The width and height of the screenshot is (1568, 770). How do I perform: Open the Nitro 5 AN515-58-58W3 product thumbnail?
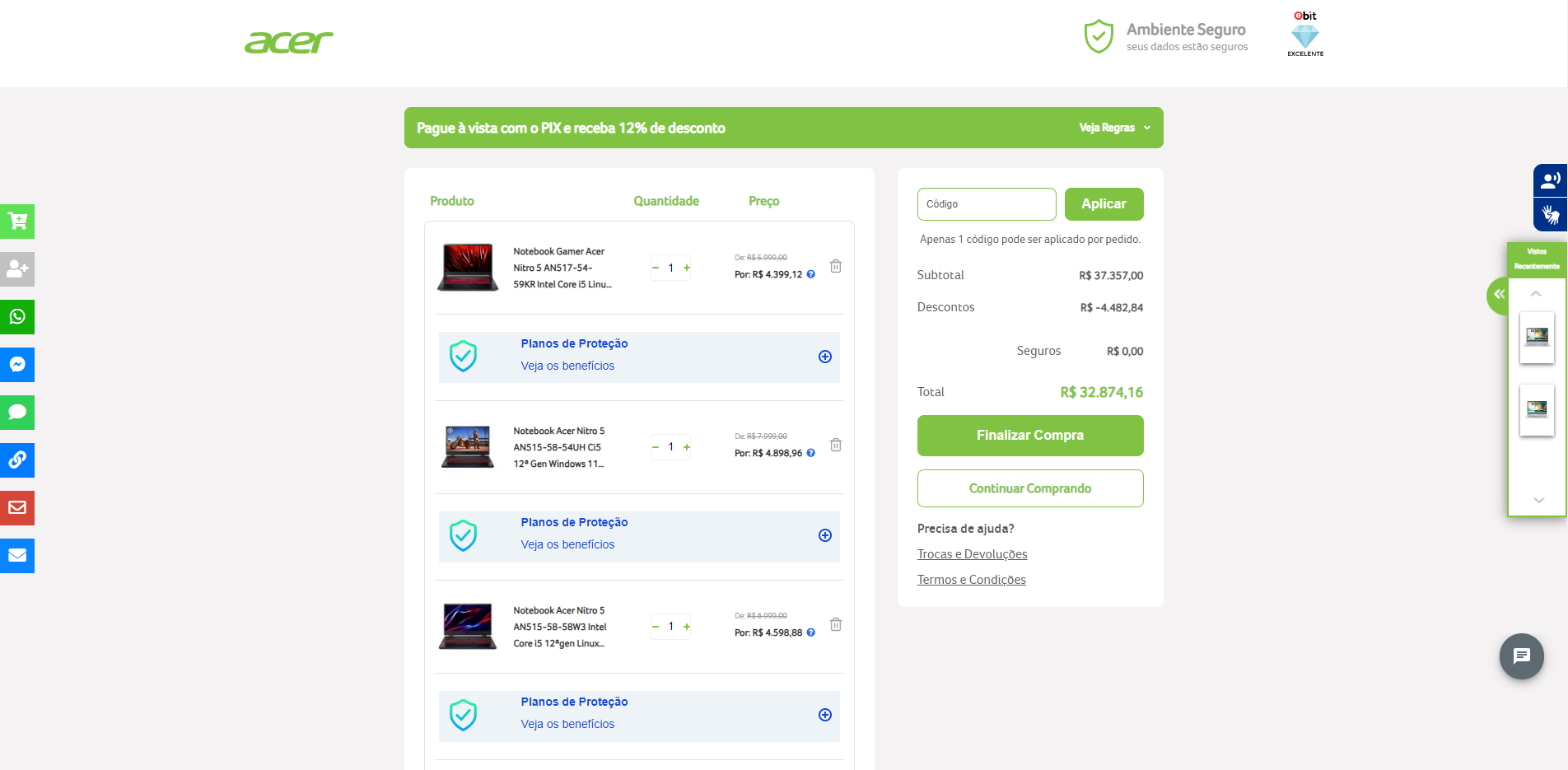[468, 626]
